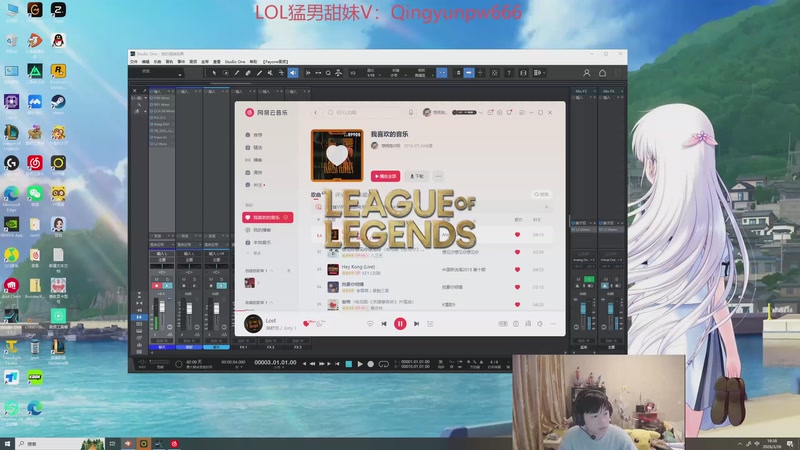Toggle monitor on first mixer channel

167,286
